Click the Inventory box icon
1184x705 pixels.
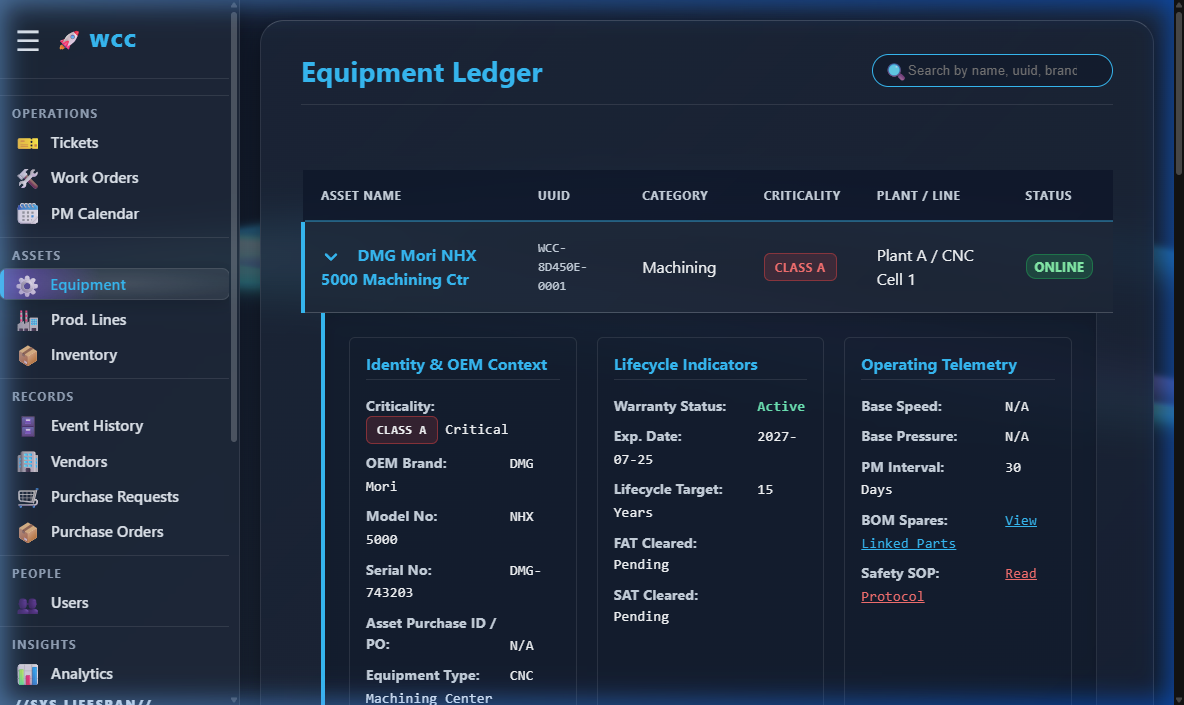pos(28,356)
